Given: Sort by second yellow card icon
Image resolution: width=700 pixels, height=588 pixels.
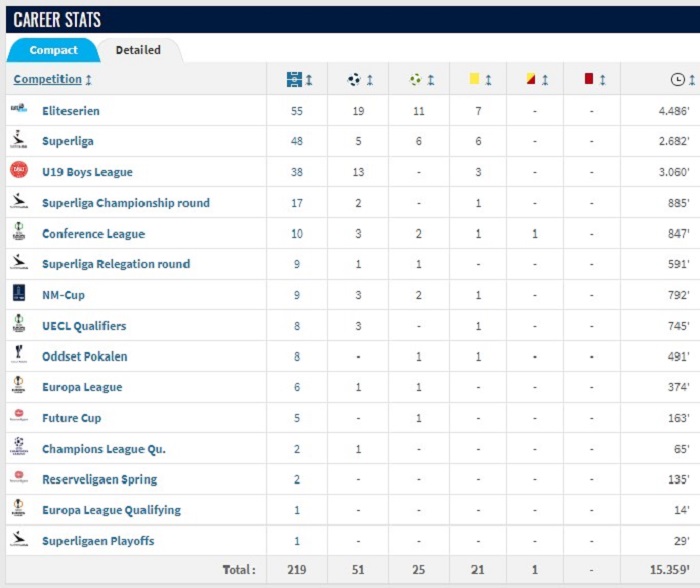Looking at the screenshot, I should click(x=531, y=79).
